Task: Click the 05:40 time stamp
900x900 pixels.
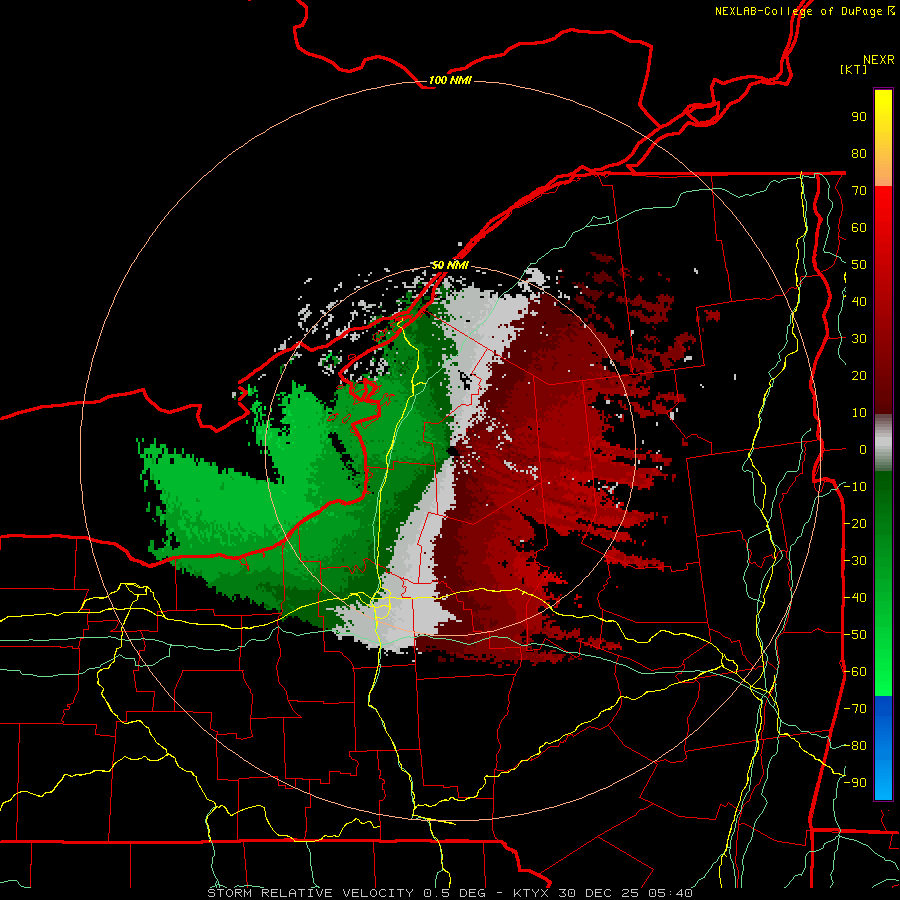Action: (670, 893)
